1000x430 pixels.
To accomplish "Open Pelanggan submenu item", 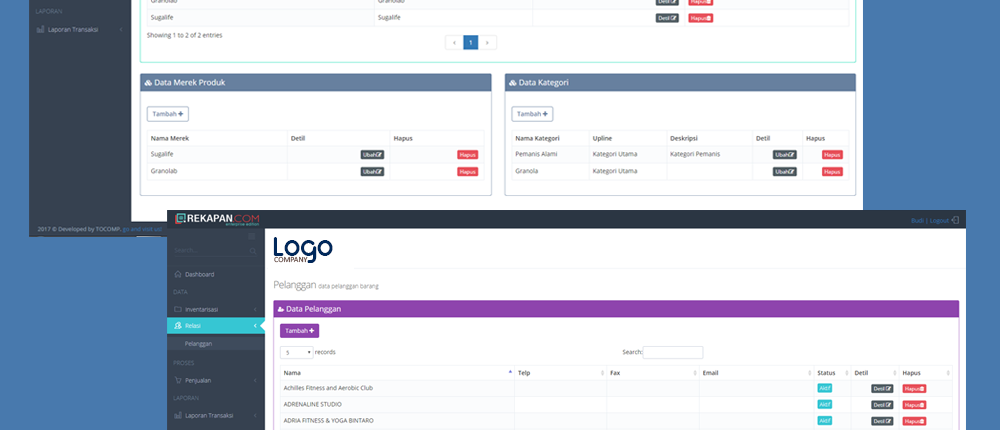I will [198, 343].
